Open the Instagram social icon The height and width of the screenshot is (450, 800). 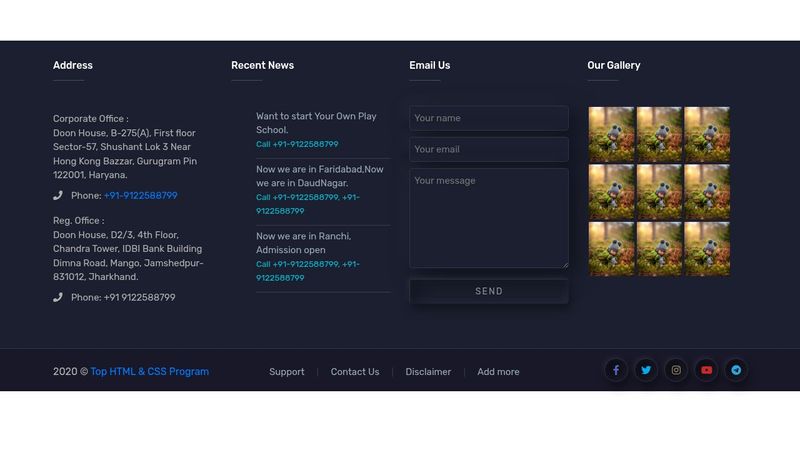click(x=676, y=370)
